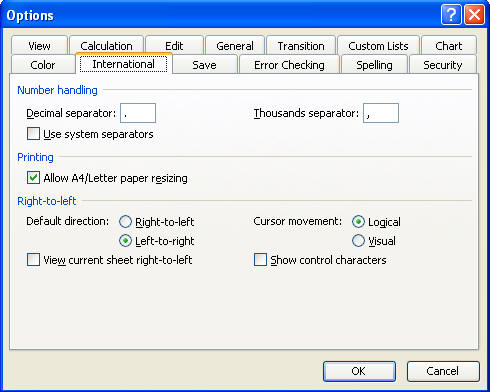Select the General tab
The width and height of the screenshot is (490, 392).
point(235,46)
